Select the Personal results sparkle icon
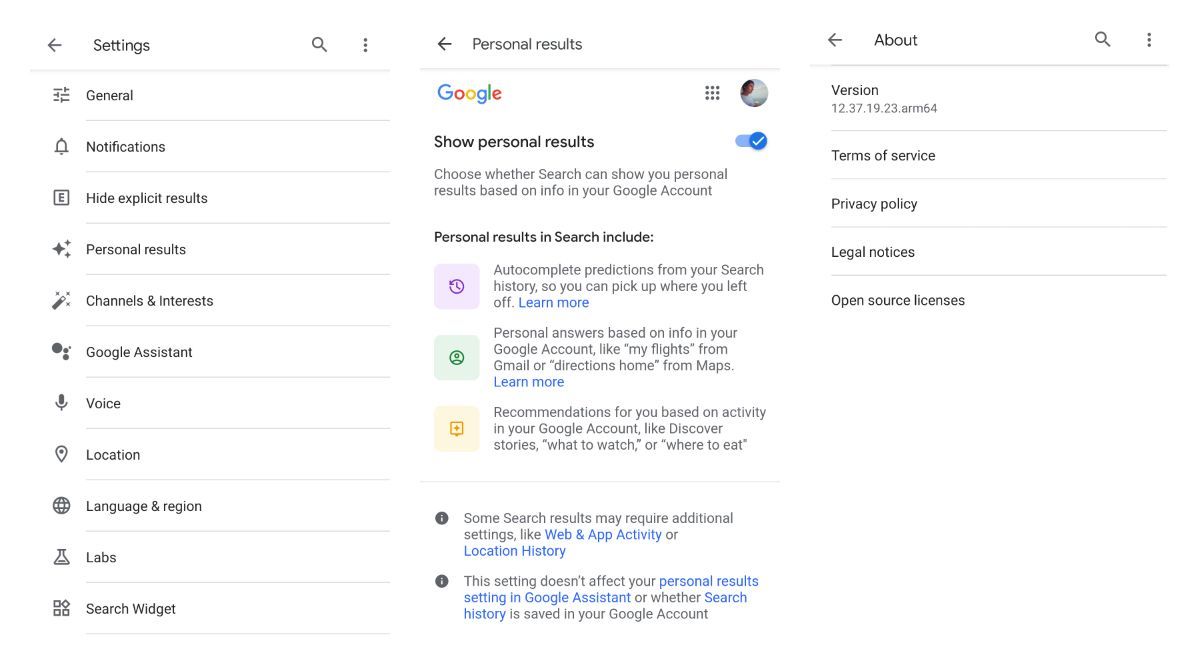 click(x=60, y=249)
